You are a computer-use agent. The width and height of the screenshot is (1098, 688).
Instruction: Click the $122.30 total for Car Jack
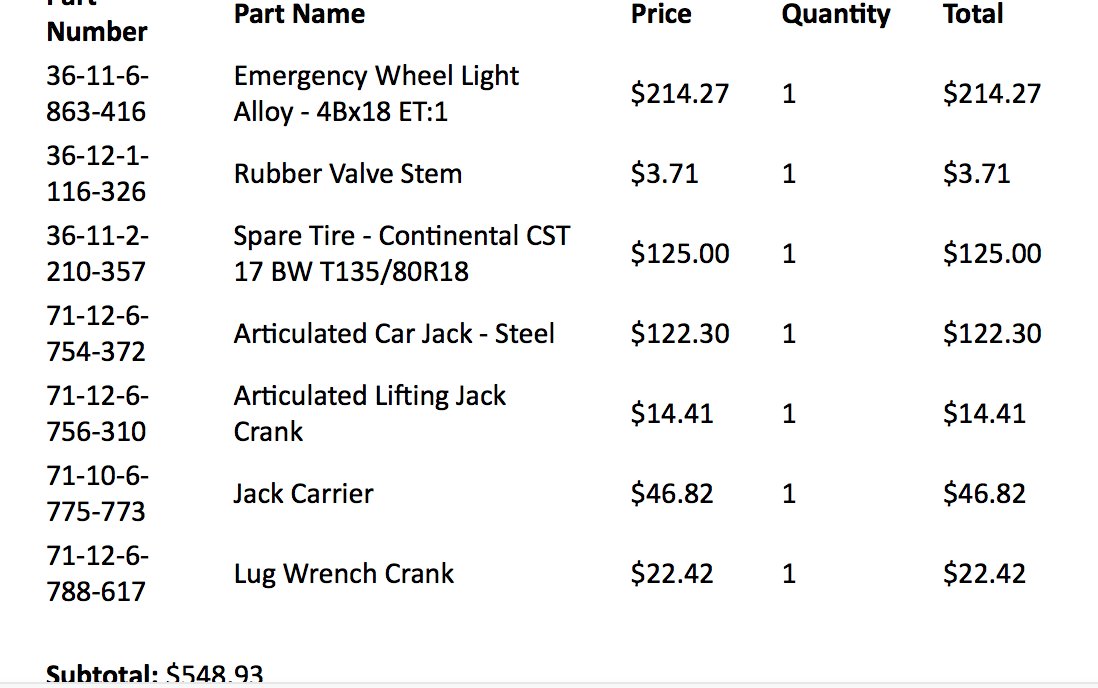click(x=991, y=334)
